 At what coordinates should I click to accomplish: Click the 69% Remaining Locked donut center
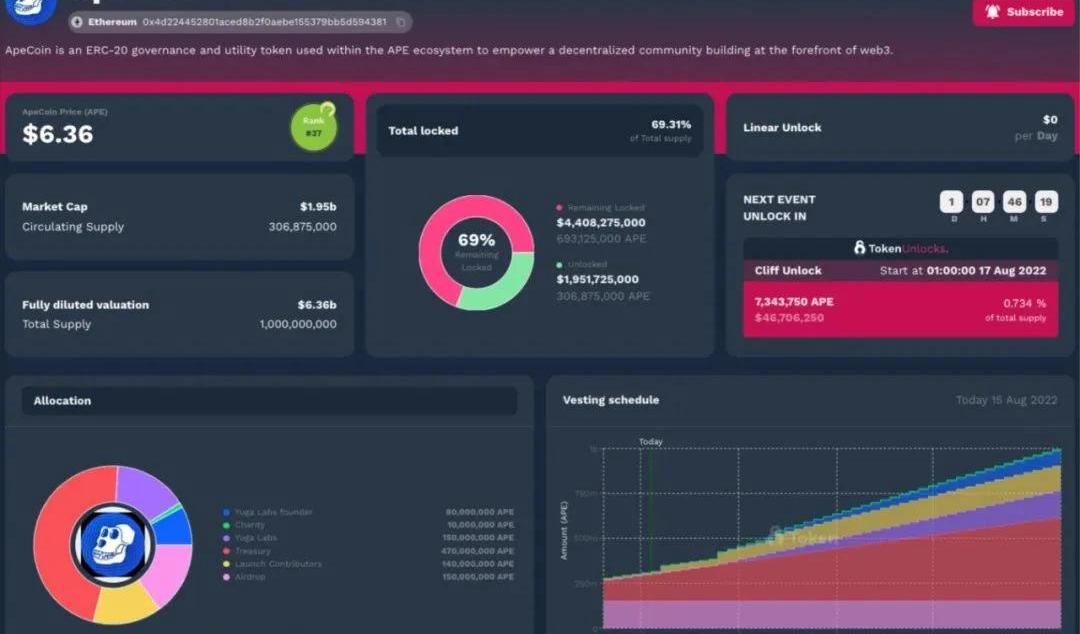click(x=477, y=252)
